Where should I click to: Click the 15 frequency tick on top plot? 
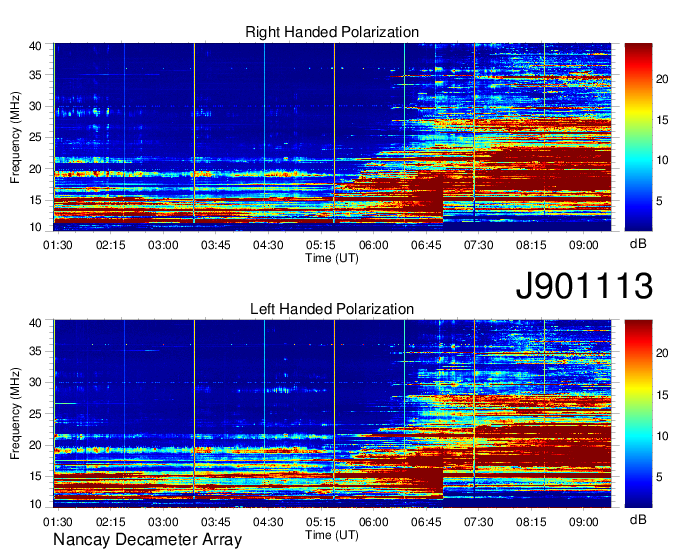pyautogui.click(x=36, y=200)
